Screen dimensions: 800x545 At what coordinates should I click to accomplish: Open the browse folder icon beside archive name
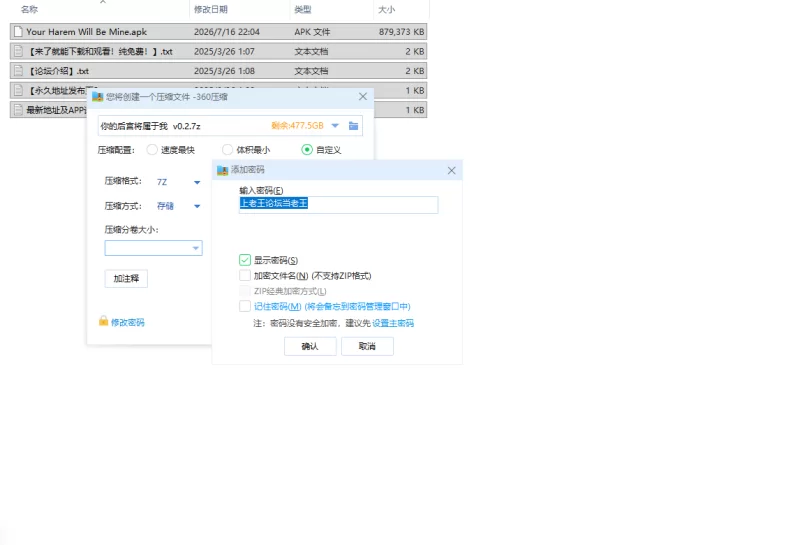pyautogui.click(x=353, y=126)
